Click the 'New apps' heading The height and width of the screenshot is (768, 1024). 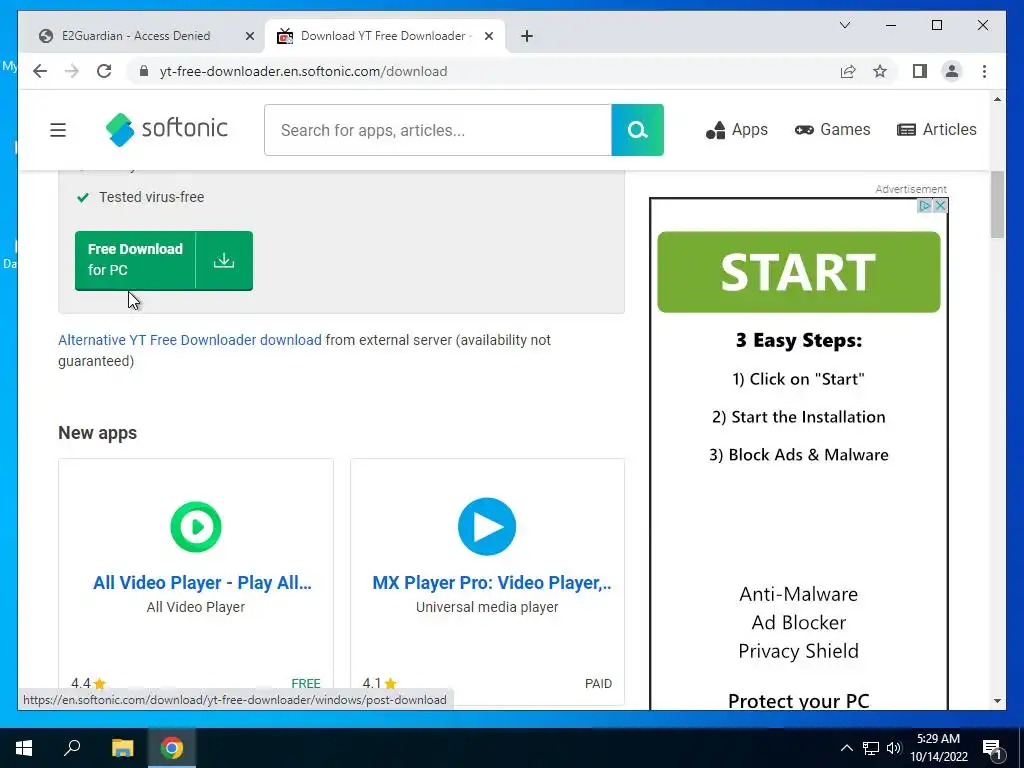97,433
